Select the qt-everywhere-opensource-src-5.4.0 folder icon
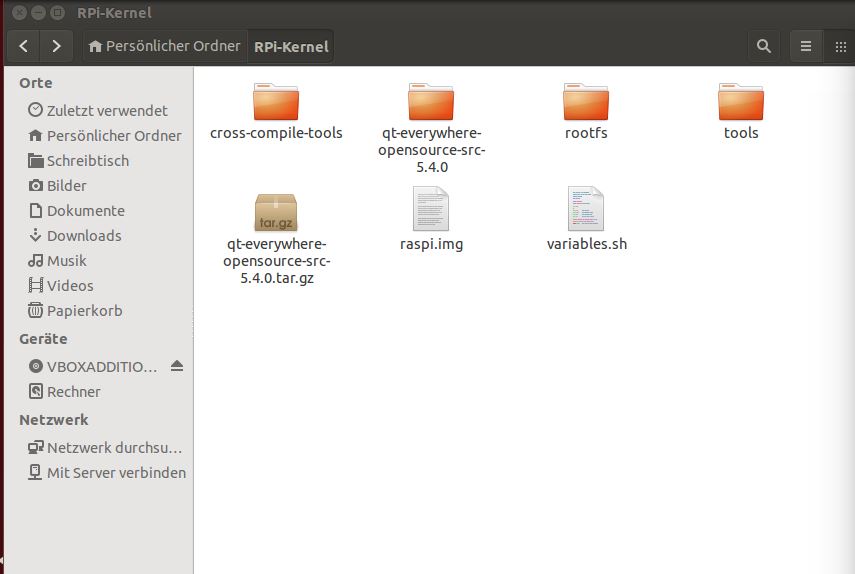This screenshot has height=574, width=855. pos(431,101)
